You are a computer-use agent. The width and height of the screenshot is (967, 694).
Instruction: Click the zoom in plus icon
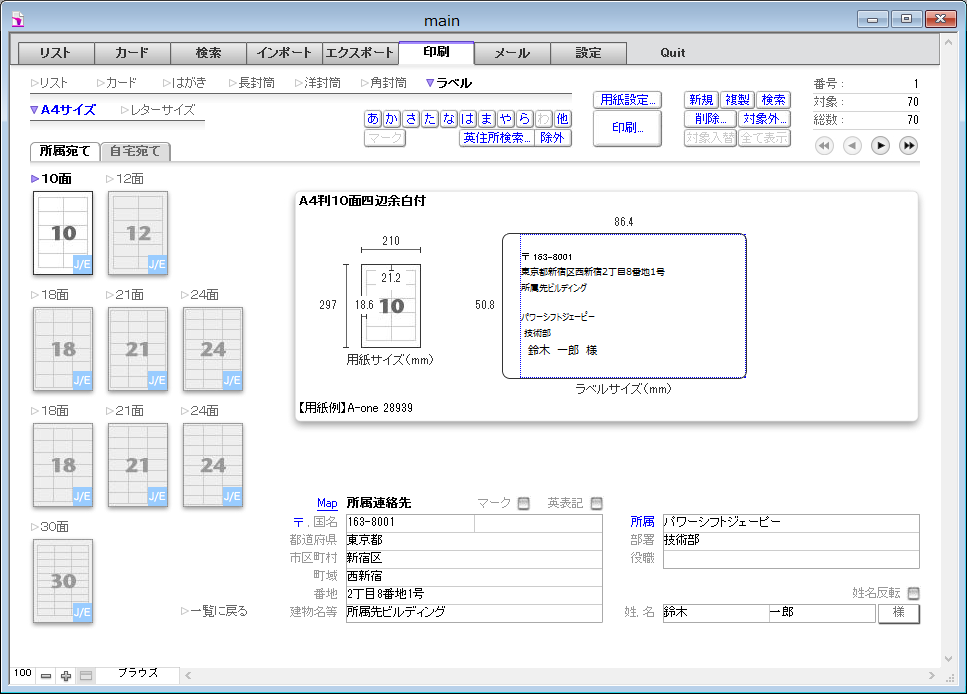pos(66,676)
